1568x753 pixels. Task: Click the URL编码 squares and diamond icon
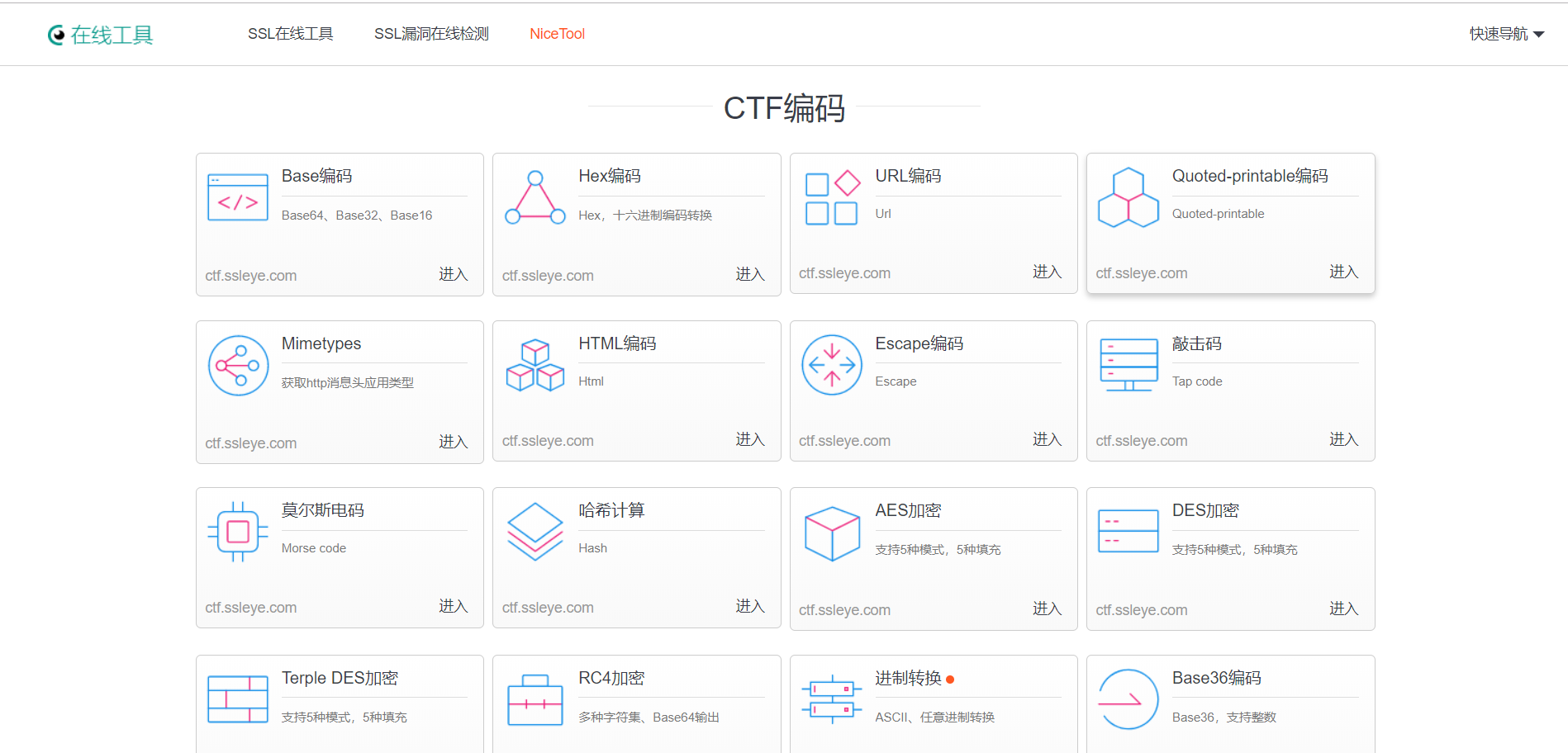point(832,197)
